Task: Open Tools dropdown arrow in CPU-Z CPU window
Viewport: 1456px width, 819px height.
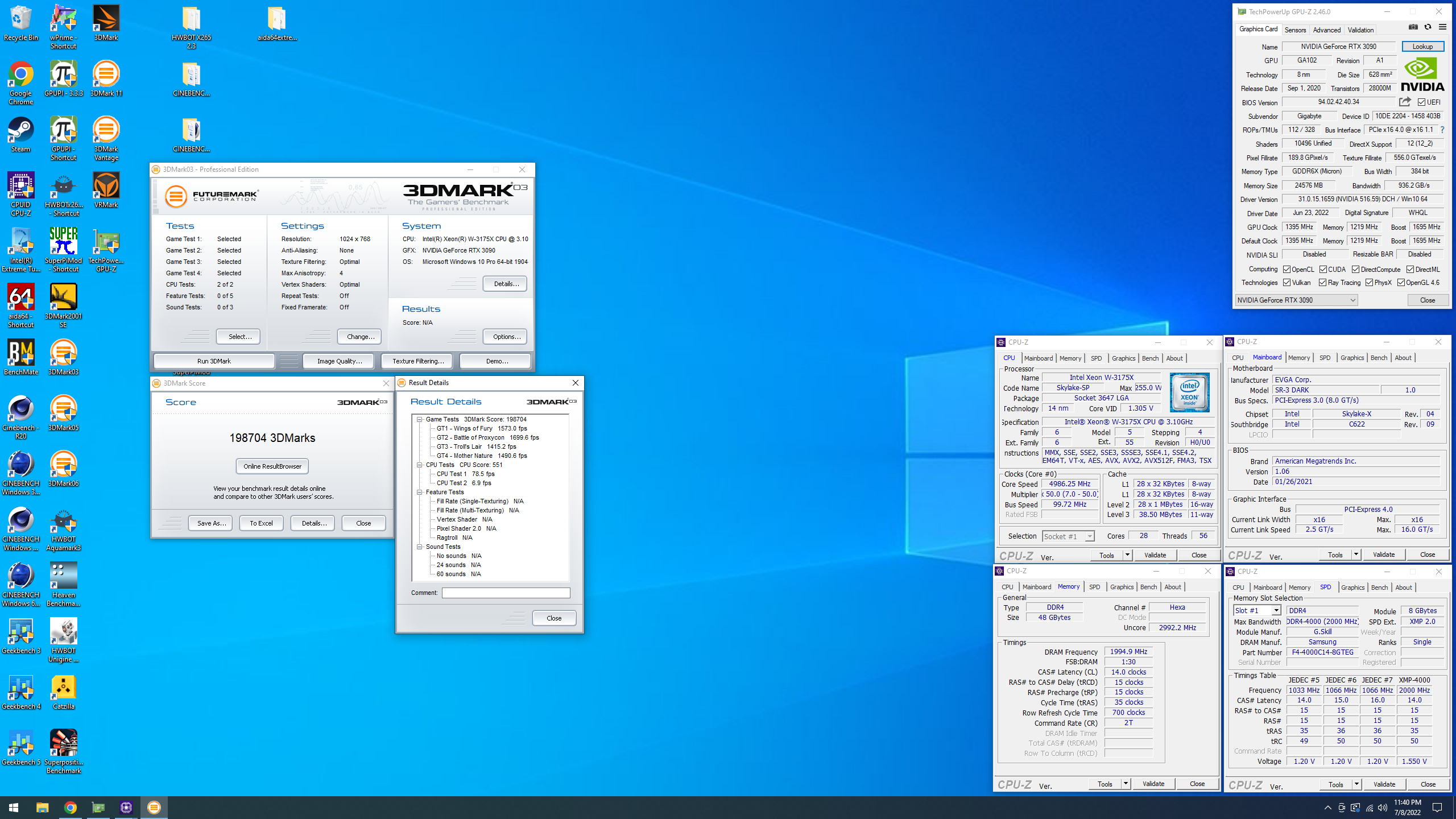Action: tap(1127, 555)
